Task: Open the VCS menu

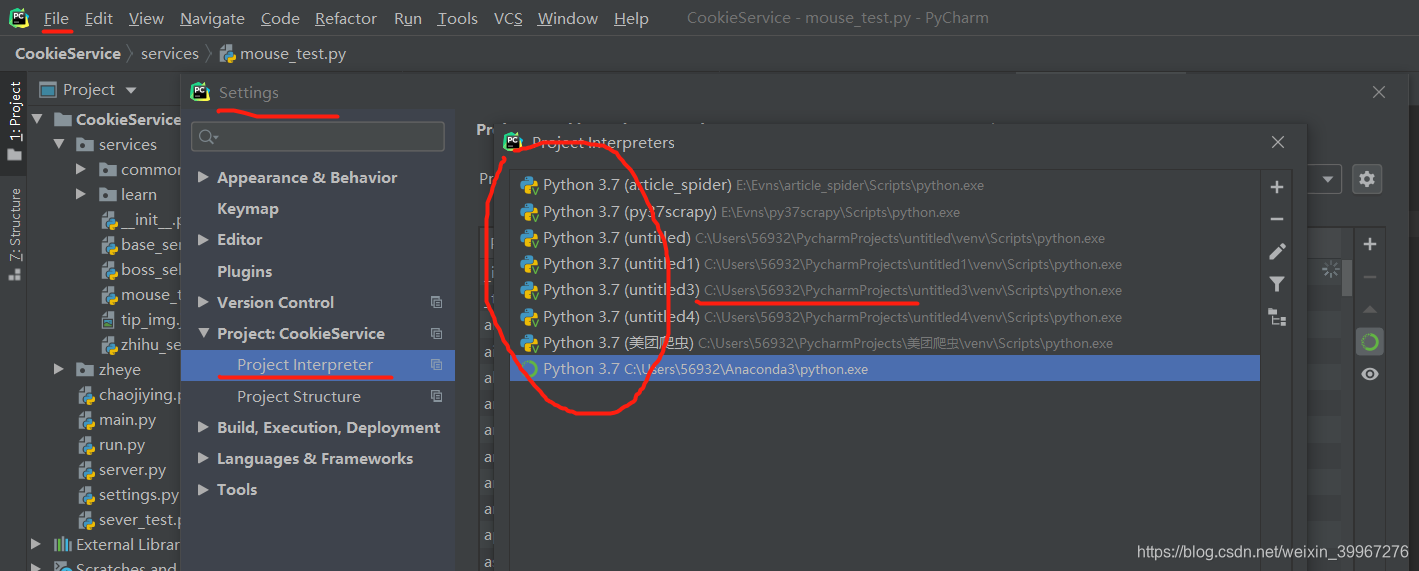Action: point(508,18)
